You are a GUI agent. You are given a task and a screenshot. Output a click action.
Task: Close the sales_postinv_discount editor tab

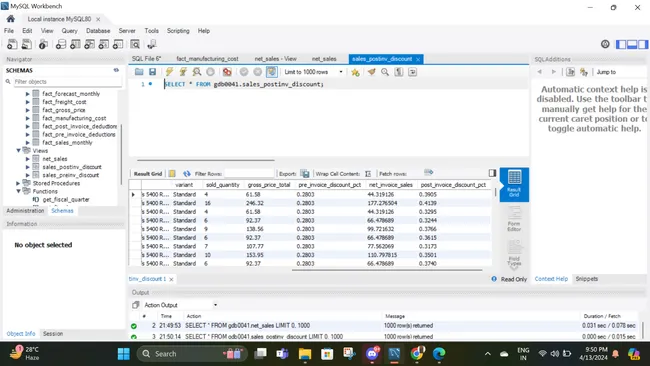pos(418,59)
